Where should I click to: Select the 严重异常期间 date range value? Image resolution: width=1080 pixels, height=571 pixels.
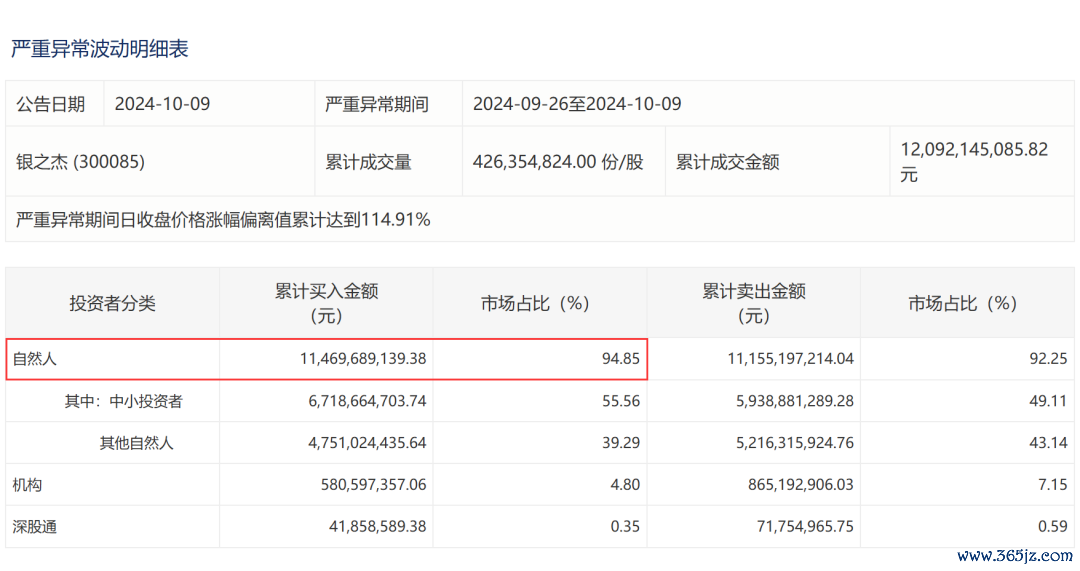577,104
